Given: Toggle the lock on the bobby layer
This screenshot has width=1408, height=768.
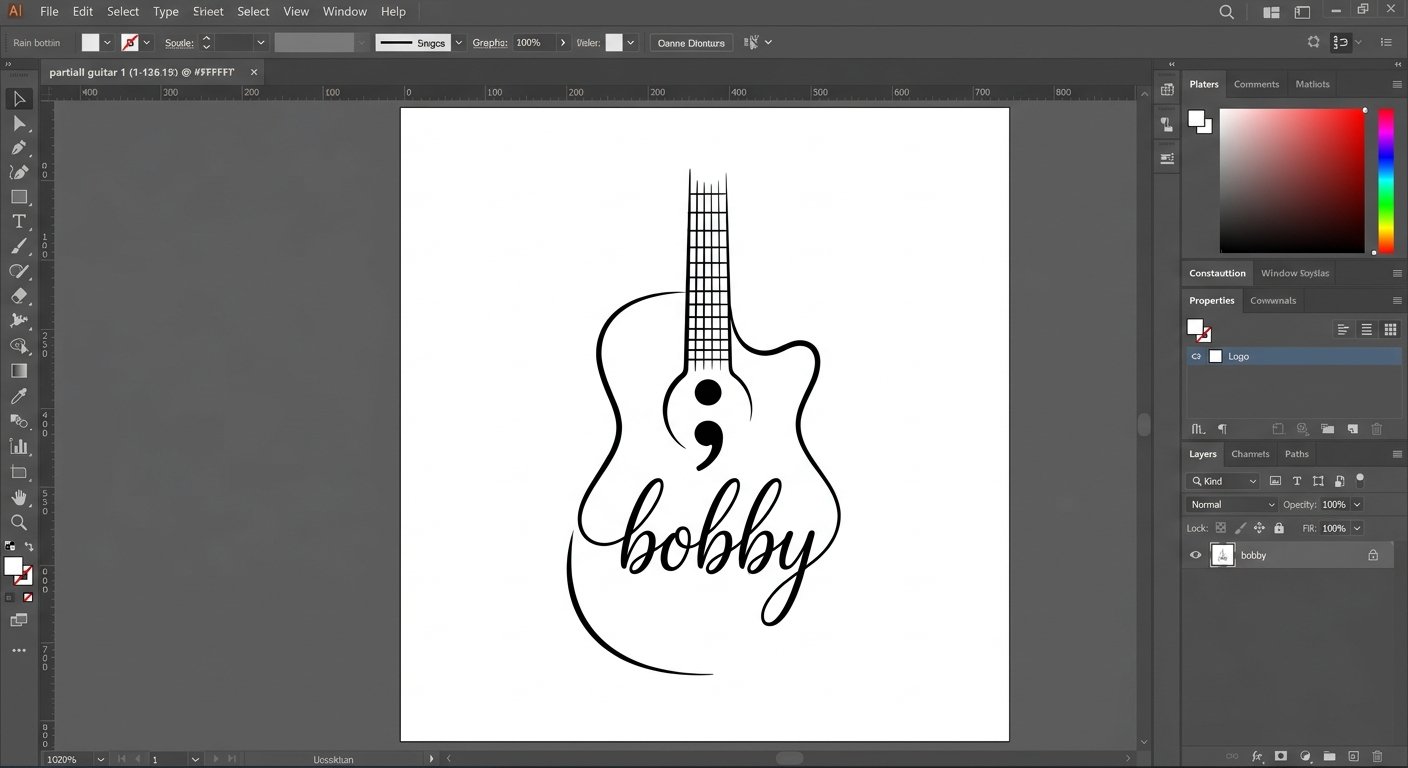Looking at the screenshot, I should click(x=1373, y=555).
